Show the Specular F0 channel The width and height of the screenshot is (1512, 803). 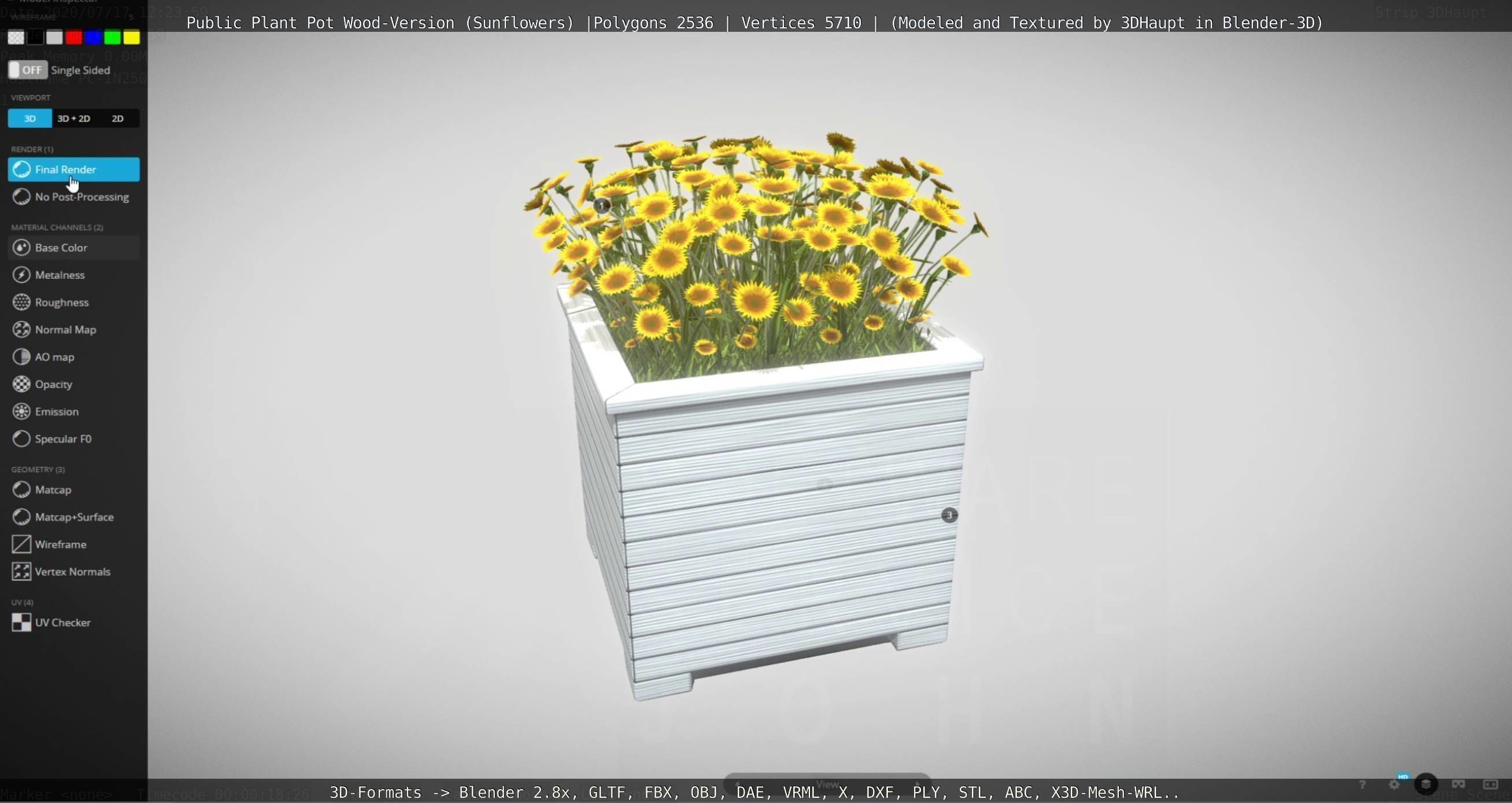click(74, 439)
